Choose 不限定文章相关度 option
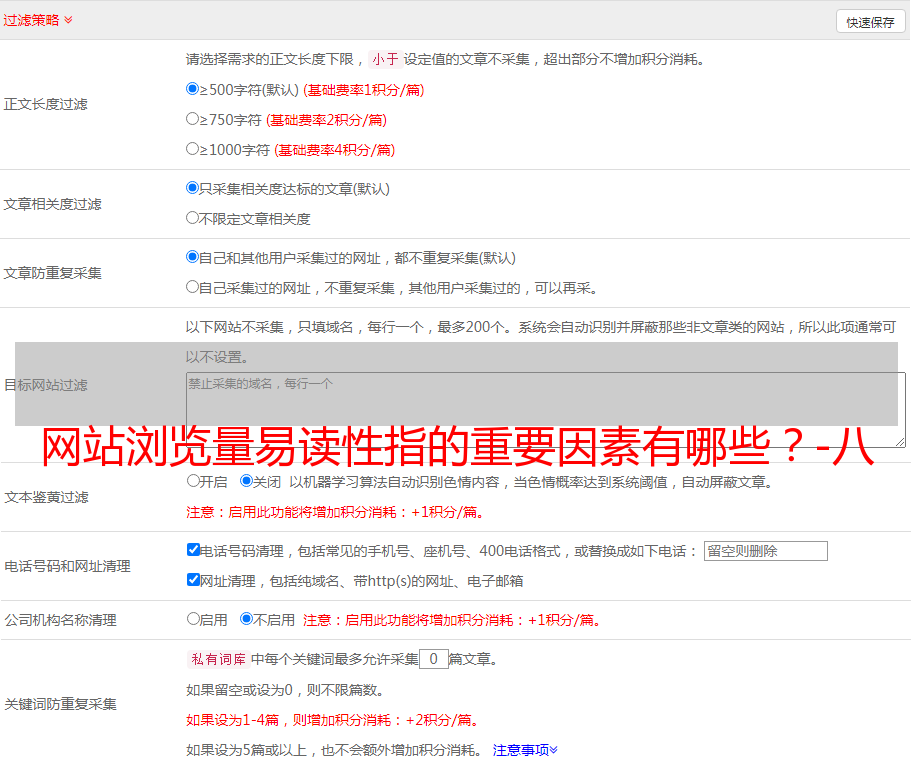The height and width of the screenshot is (768, 912). click(193, 218)
